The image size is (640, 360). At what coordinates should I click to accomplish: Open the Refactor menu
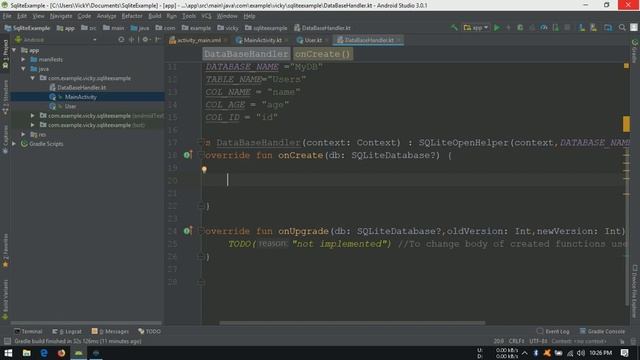tap(132, 16)
